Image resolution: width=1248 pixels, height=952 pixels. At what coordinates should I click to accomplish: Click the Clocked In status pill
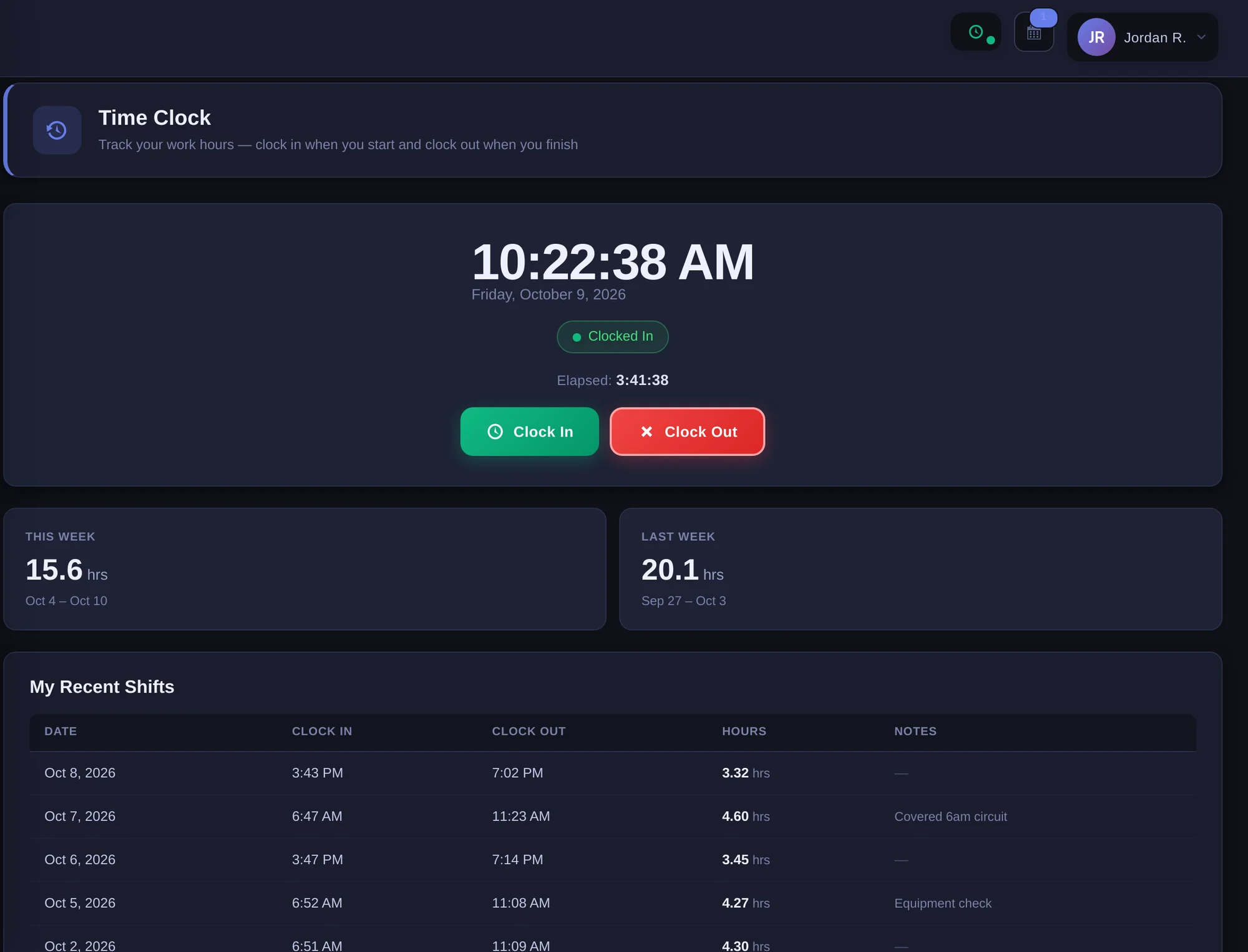pyautogui.click(x=613, y=337)
